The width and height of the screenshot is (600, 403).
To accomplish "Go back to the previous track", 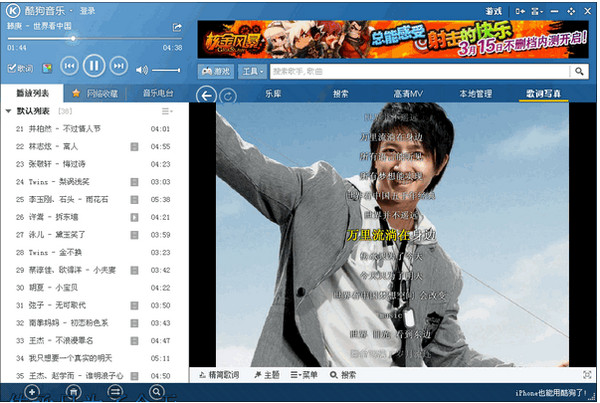I will tap(69, 67).
